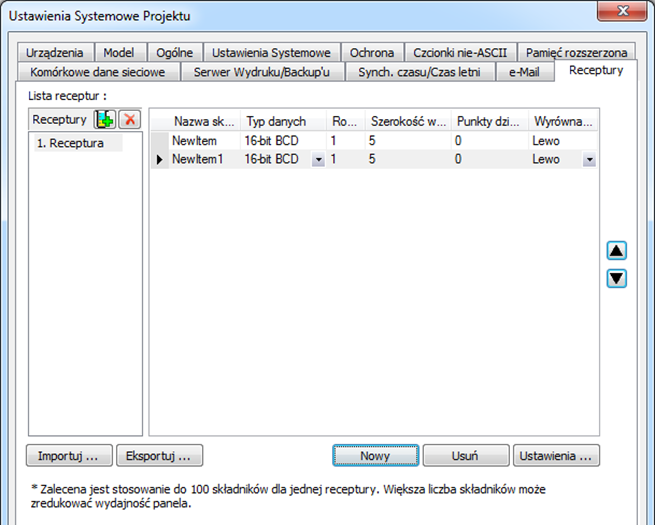Click the Punkty dzi... column header

490,122
